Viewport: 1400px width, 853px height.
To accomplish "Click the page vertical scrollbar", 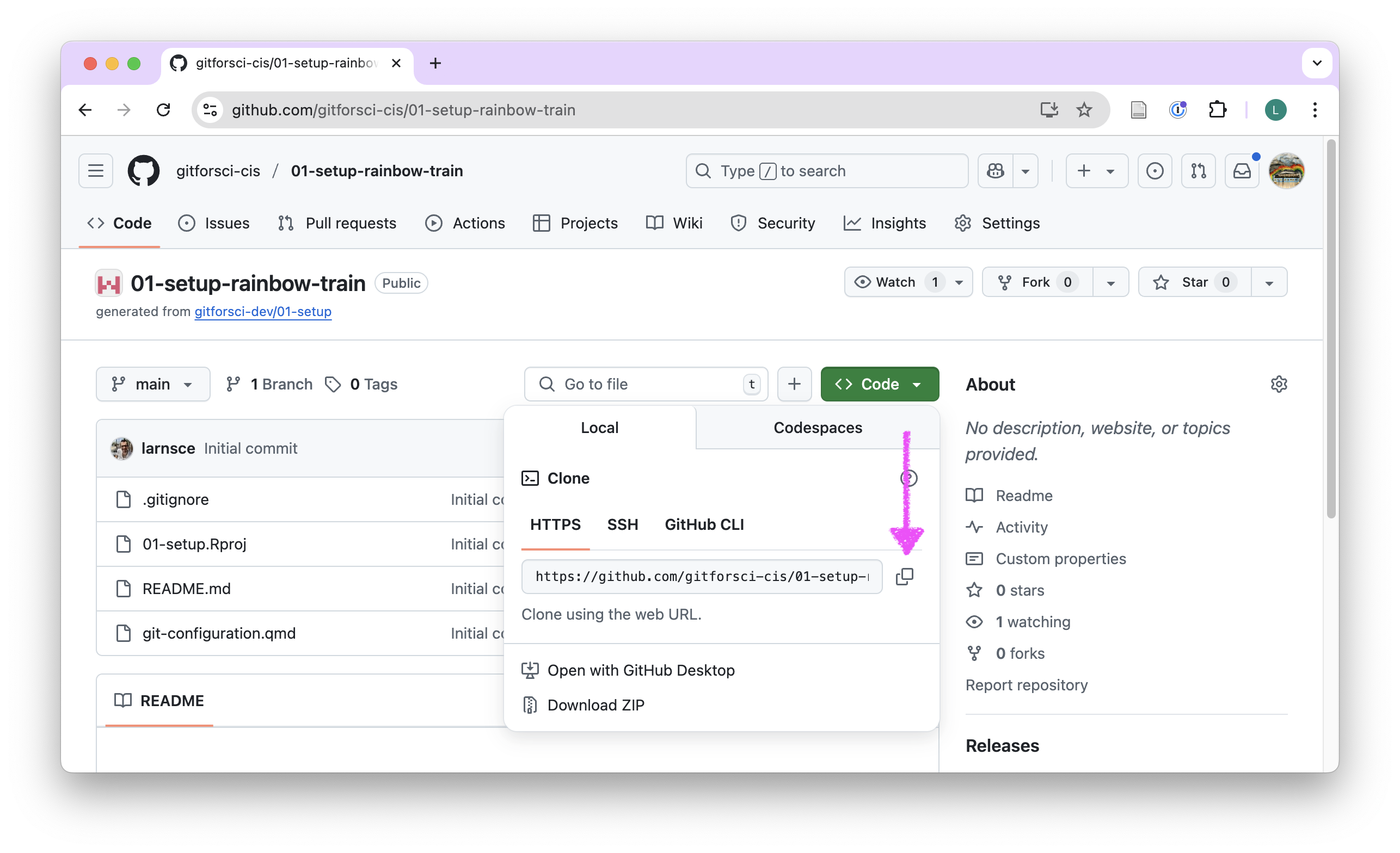I will (x=1331, y=329).
